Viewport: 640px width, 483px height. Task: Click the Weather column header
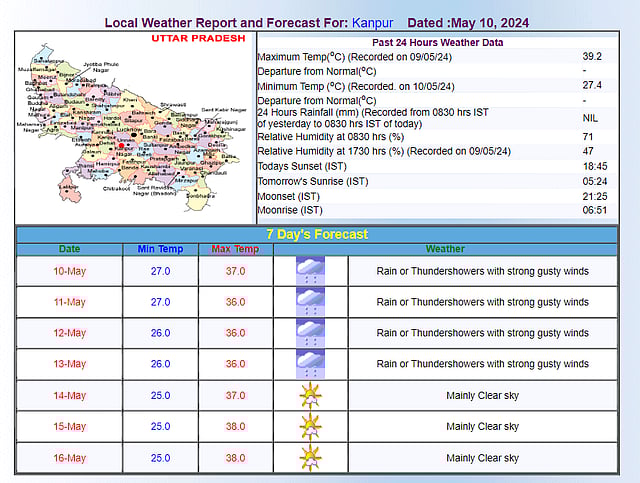tap(445, 249)
